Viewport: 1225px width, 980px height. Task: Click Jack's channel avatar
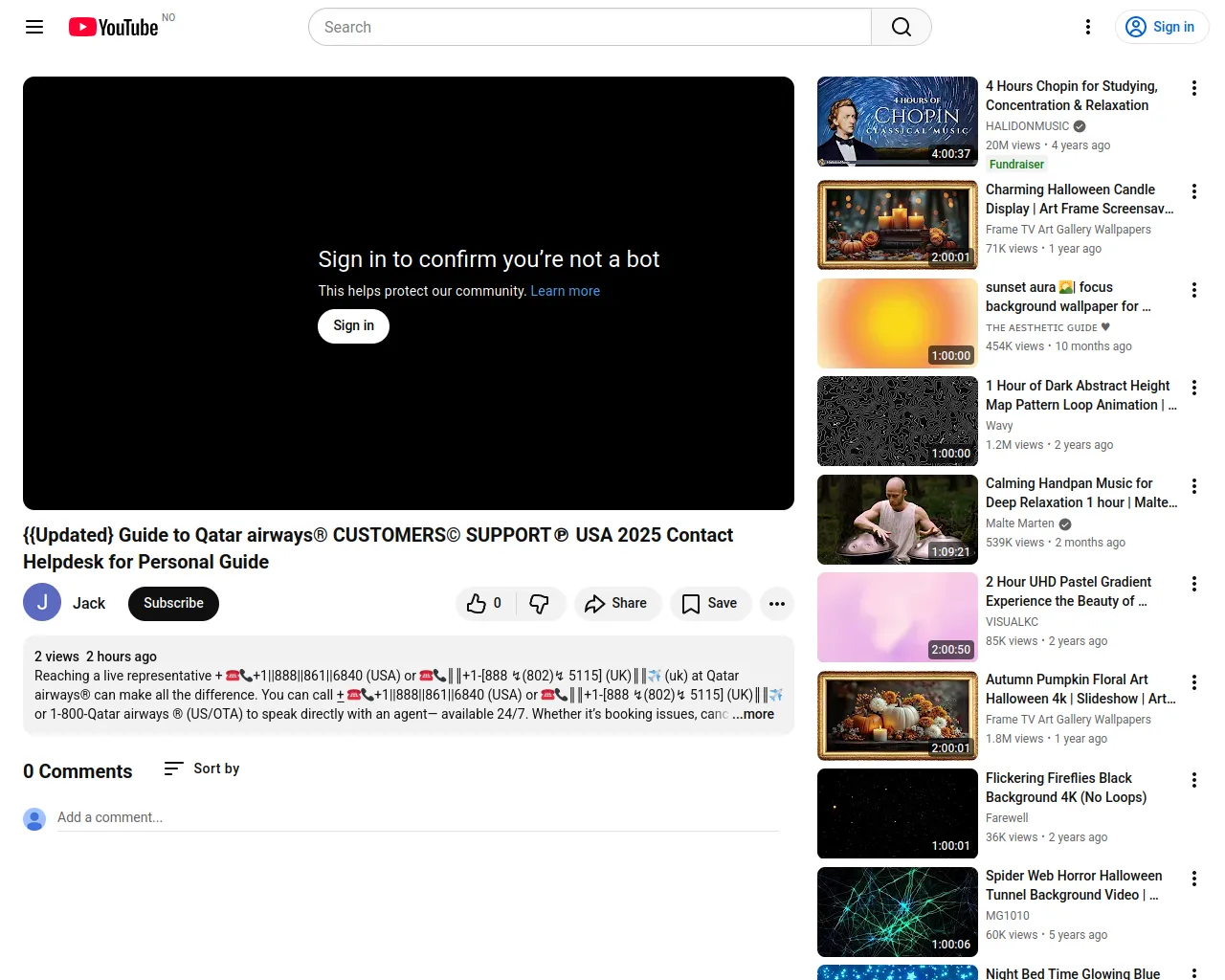point(42,603)
